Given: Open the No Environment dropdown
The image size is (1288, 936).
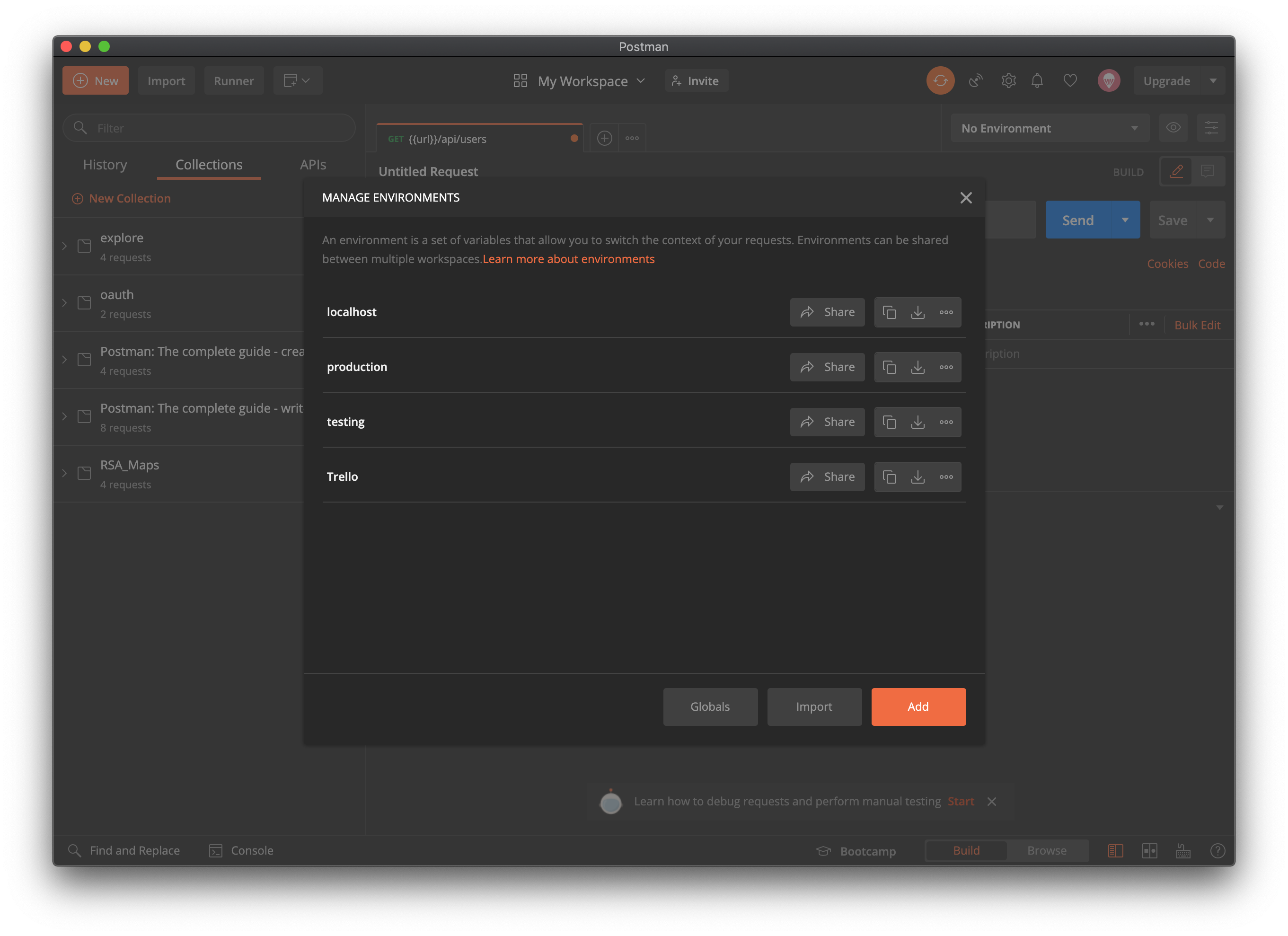Looking at the screenshot, I should (x=1050, y=128).
